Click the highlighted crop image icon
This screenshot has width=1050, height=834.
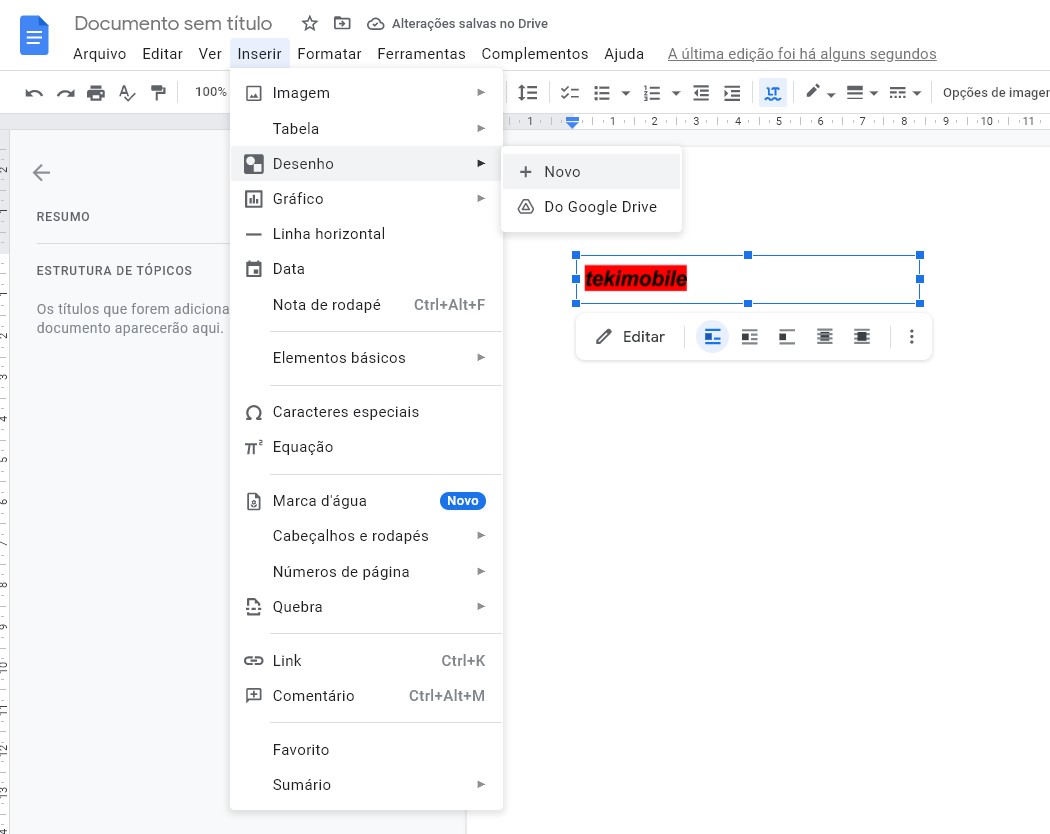773,92
